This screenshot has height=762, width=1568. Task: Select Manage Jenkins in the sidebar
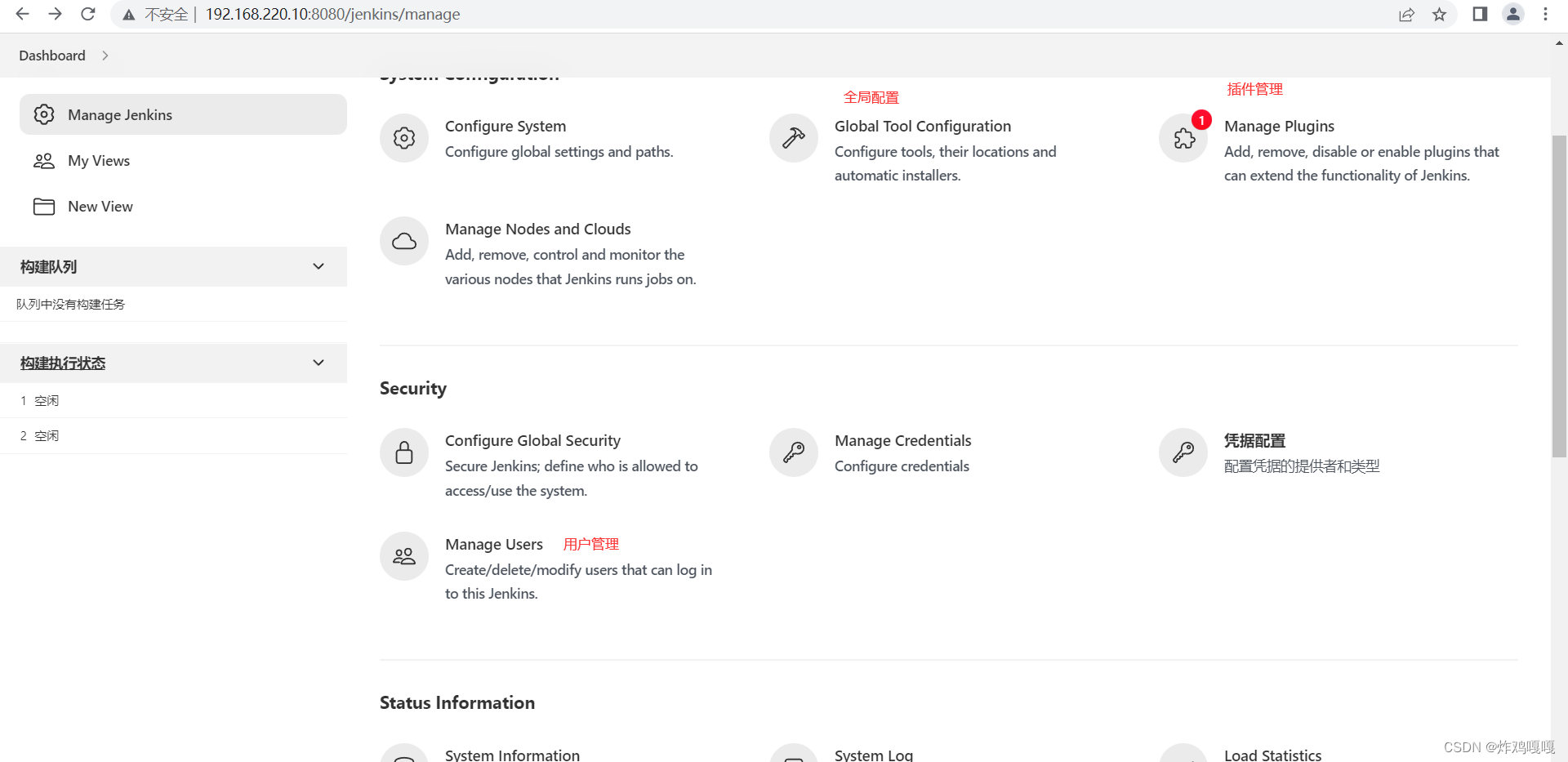(x=183, y=114)
